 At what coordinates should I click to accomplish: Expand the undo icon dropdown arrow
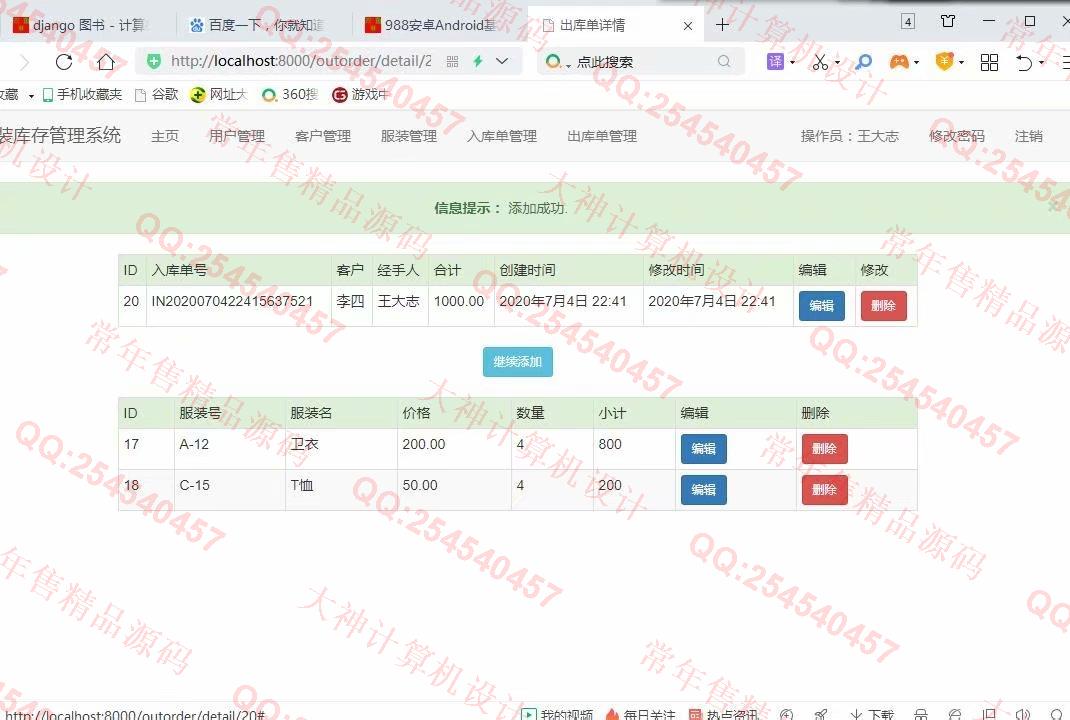point(1041,62)
